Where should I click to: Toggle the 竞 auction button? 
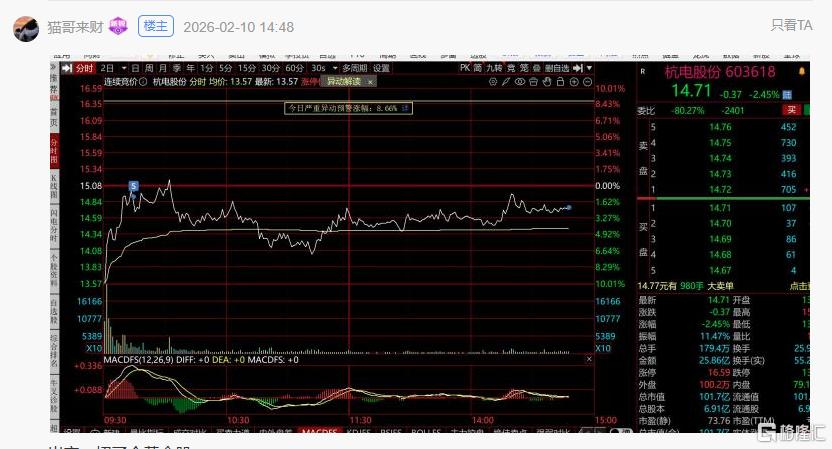point(511,68)
